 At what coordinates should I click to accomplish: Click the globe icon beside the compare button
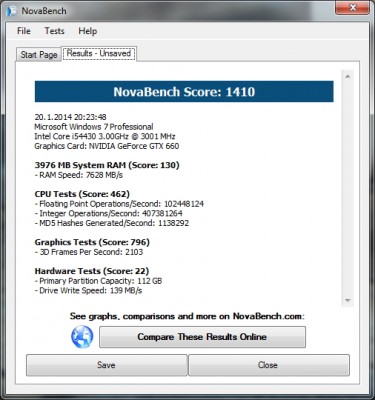pos(82,337)
